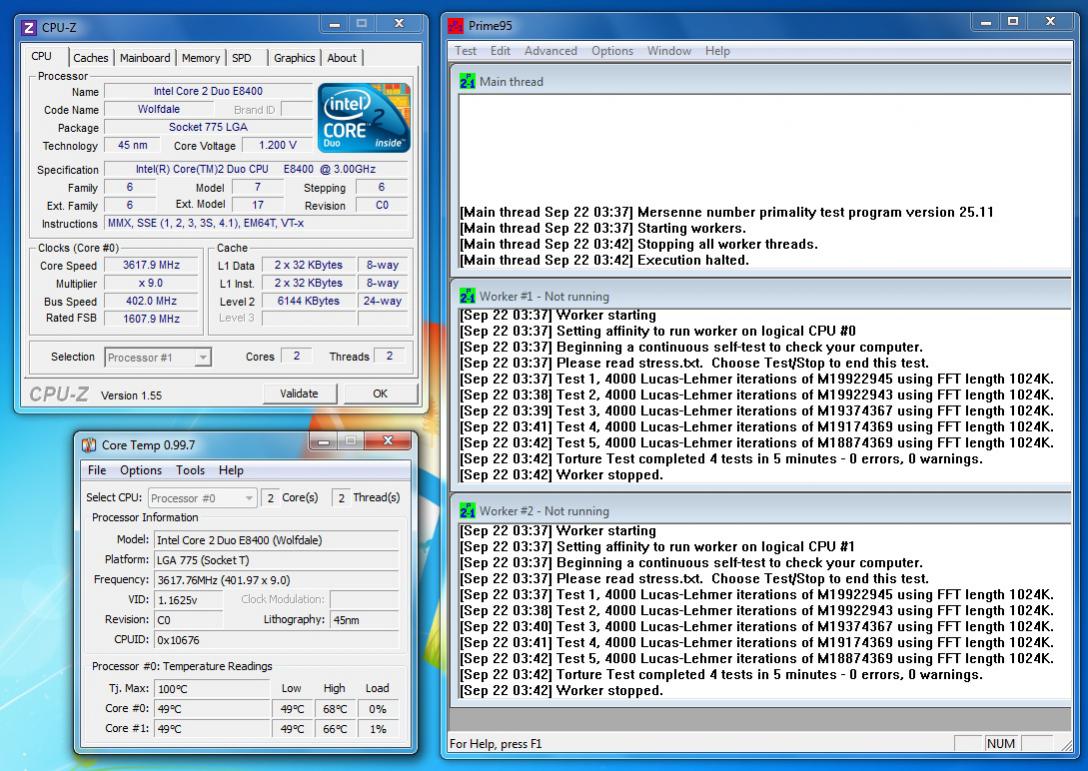Open the Mainboard tab in CPU-Z
The image size is (1088, 771).
point(144,58)
